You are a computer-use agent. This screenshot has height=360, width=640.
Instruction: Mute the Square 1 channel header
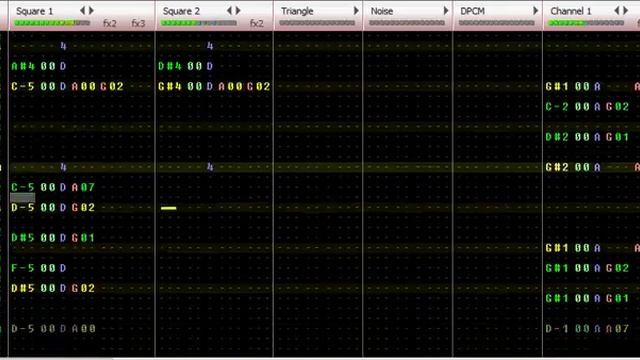click(35, 11)
